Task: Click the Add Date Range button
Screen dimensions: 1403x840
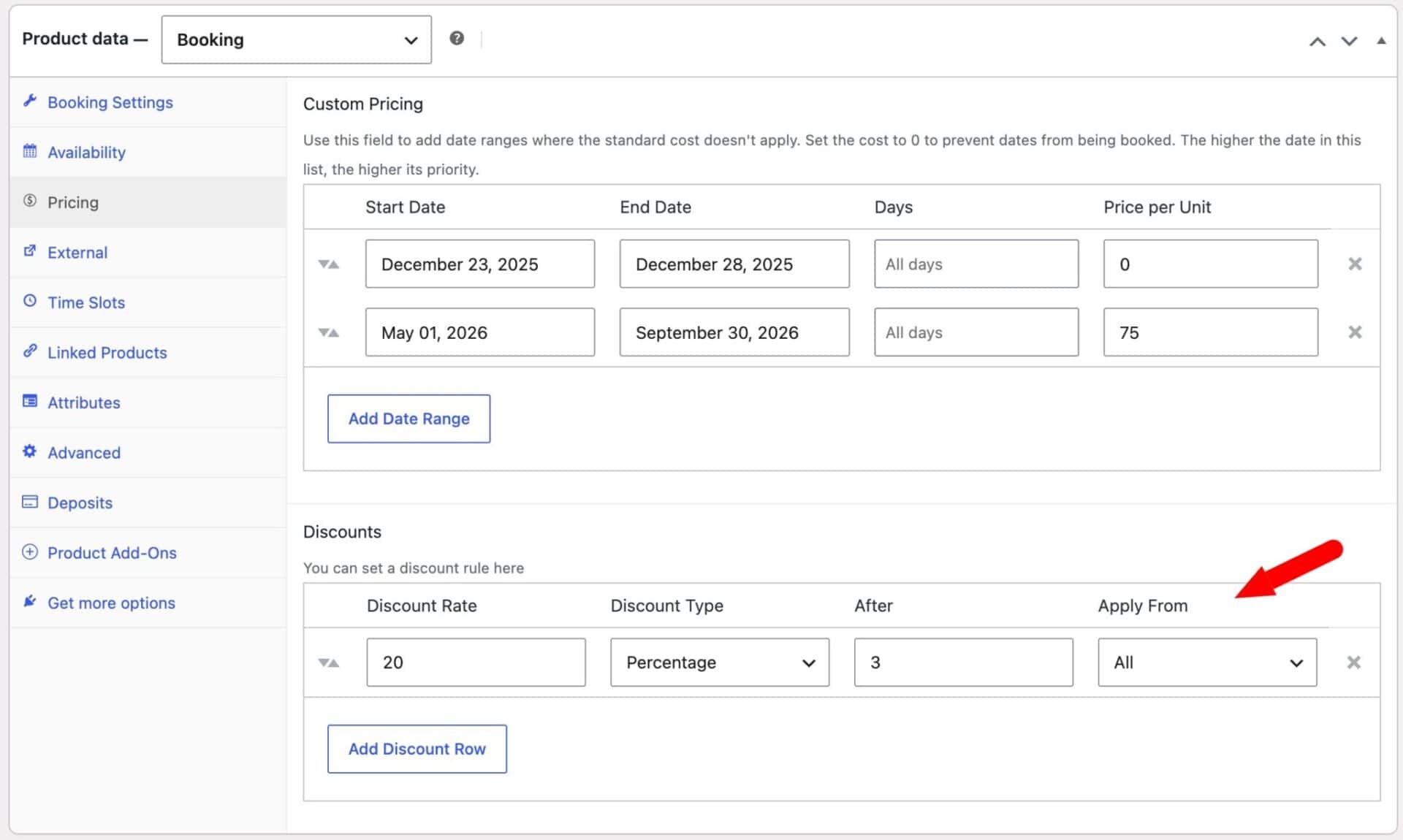Action: point(408,419)
